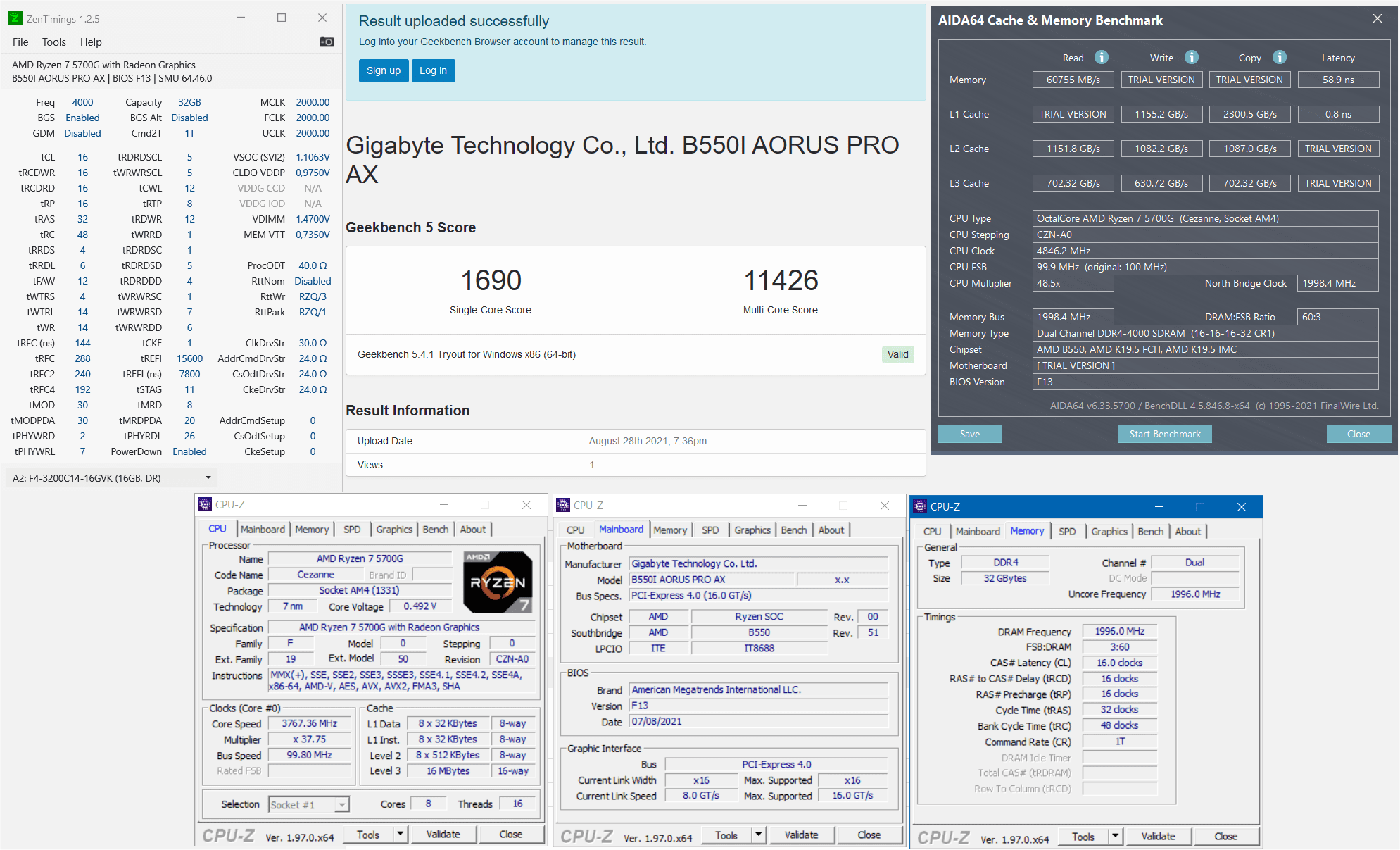Click the Multi-Core score 11426
The image size is (1400, 850).
[781, 280]
